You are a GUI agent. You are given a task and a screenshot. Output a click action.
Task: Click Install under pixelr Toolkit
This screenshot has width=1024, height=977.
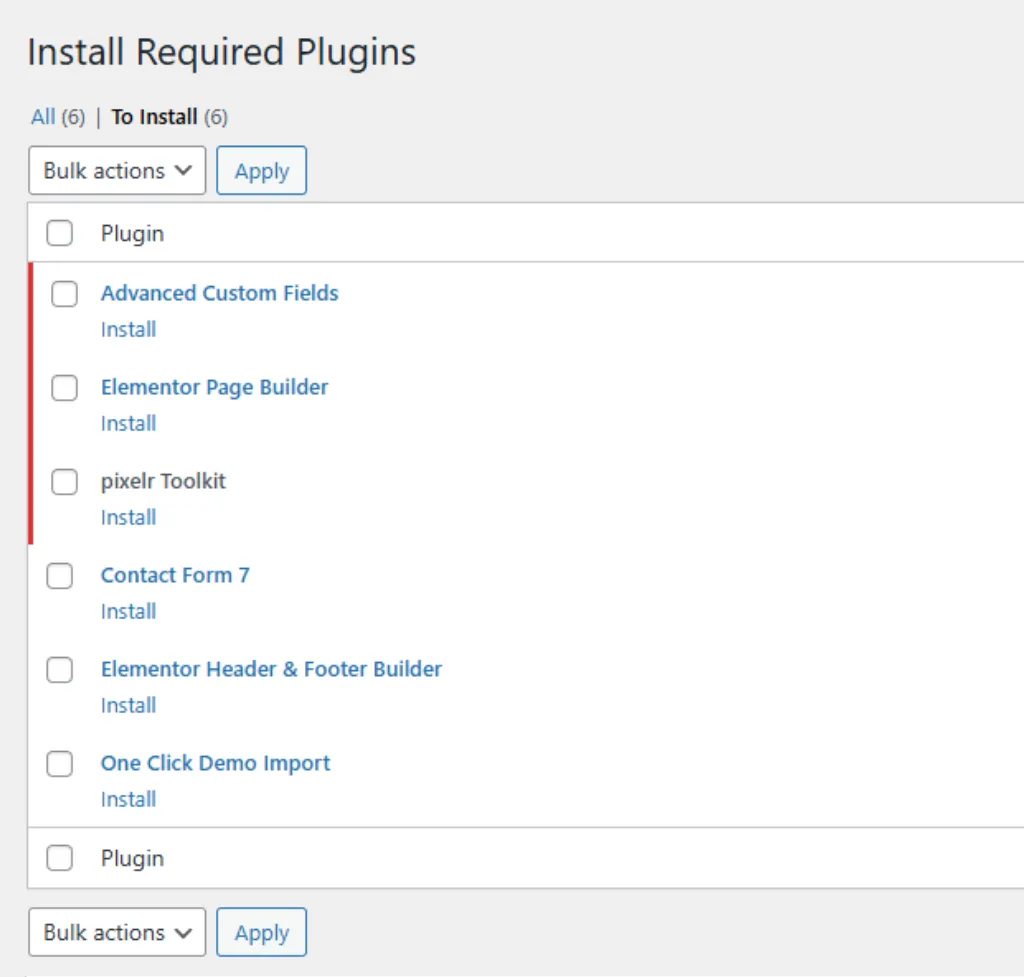[128, 517]
